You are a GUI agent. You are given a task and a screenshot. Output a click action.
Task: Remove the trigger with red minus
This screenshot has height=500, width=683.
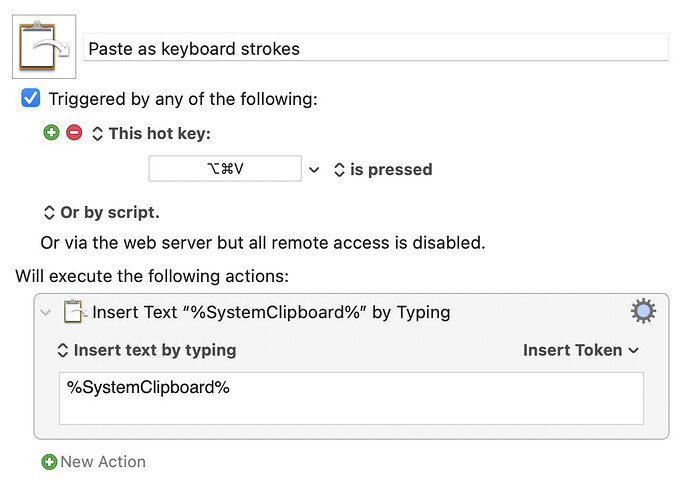coord(74,133)
